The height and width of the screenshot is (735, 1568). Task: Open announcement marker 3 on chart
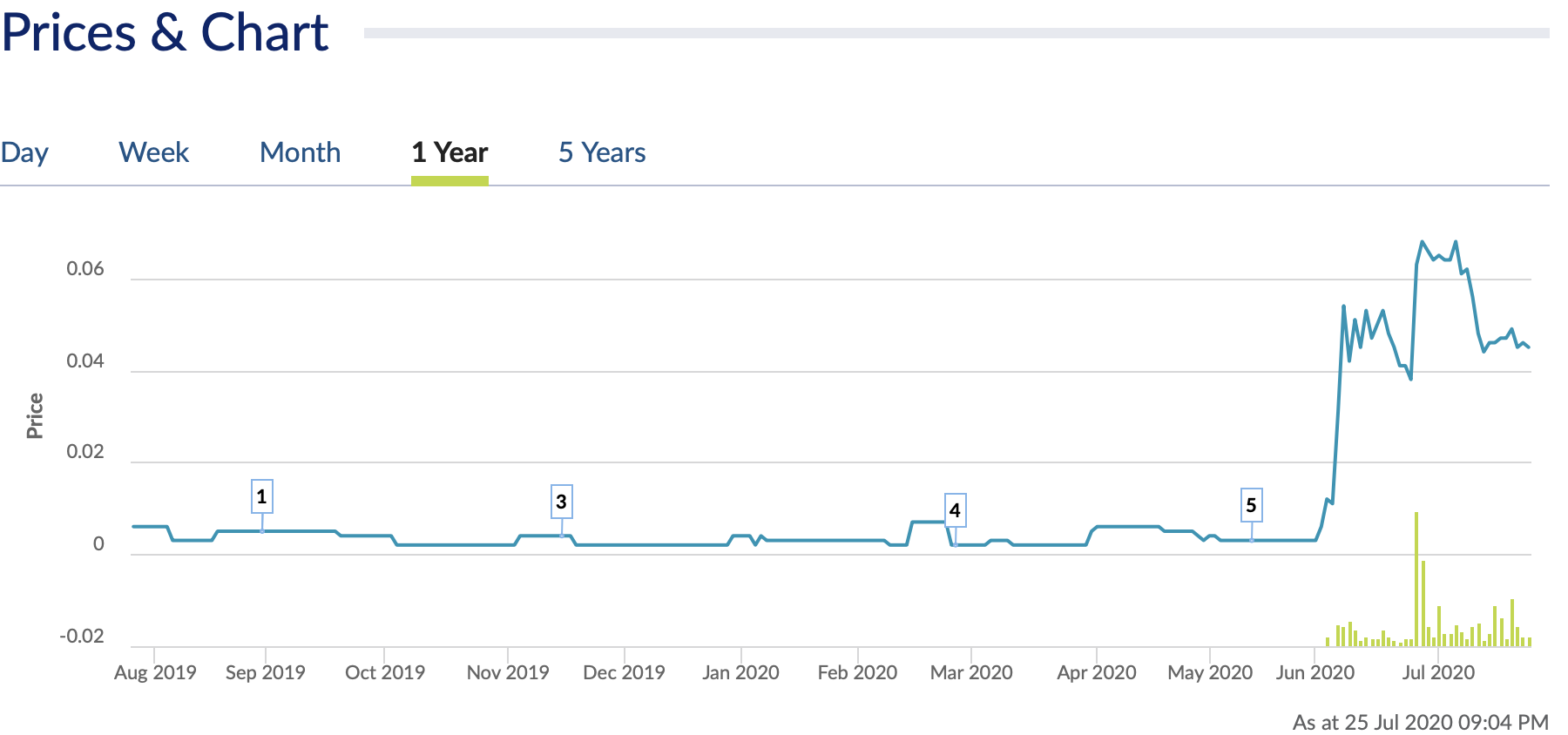[561, 502]
